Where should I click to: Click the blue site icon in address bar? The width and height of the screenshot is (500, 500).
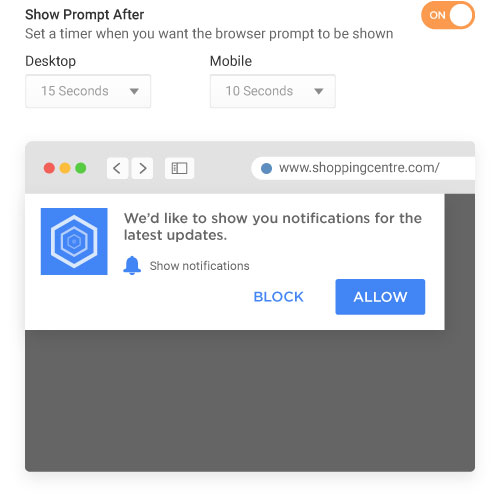click(x=266, y=168)
